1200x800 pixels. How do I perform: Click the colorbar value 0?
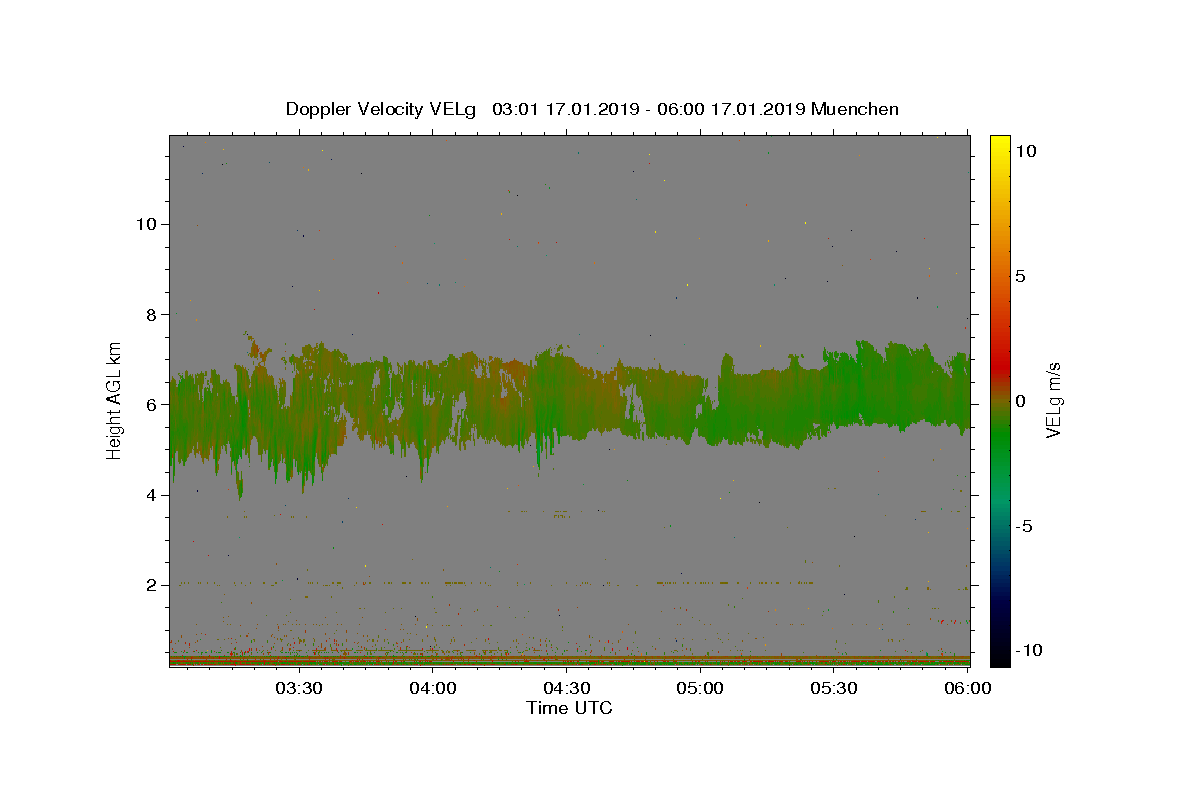[x=1020, y=401]
